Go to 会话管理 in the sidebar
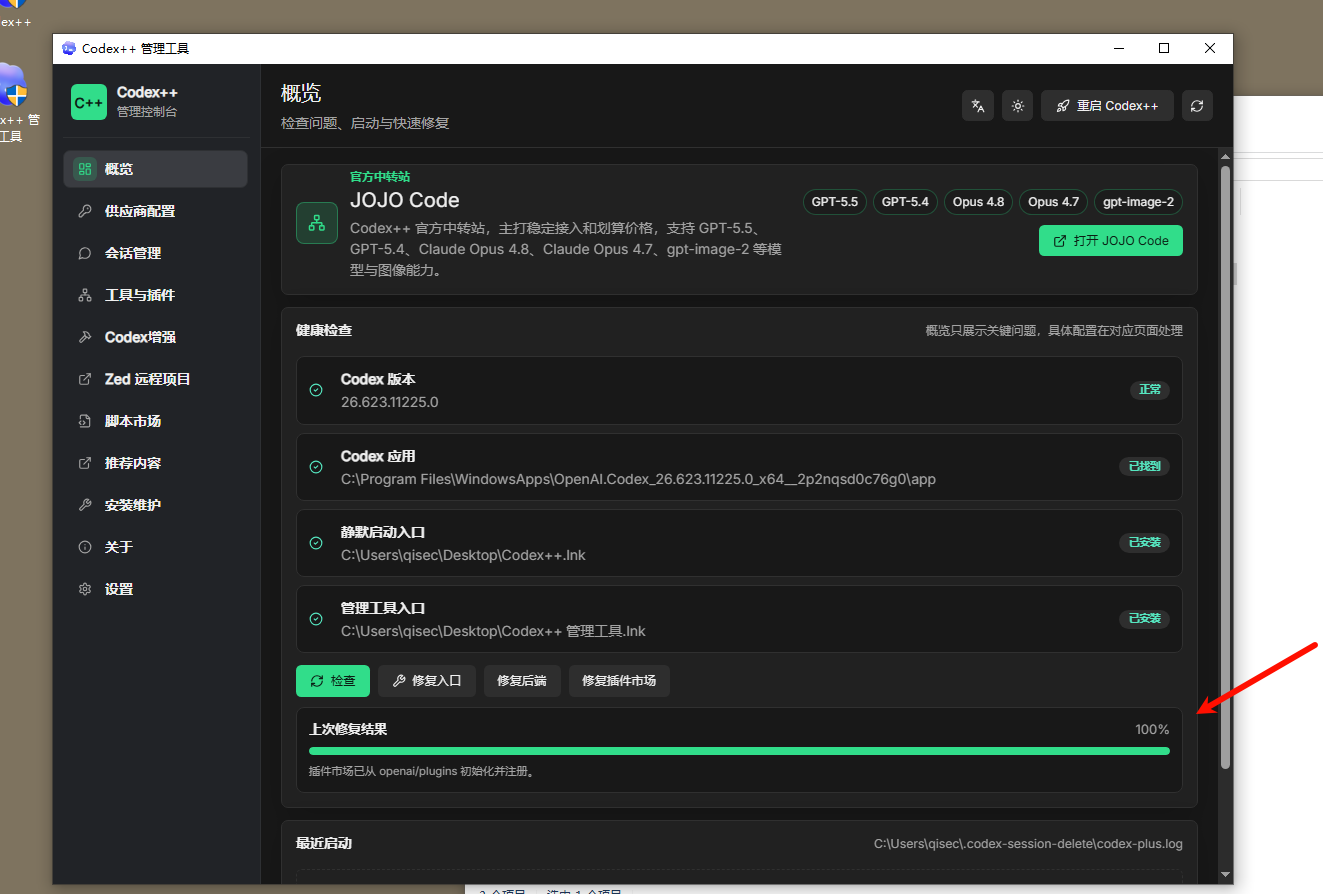 [155, 253]
